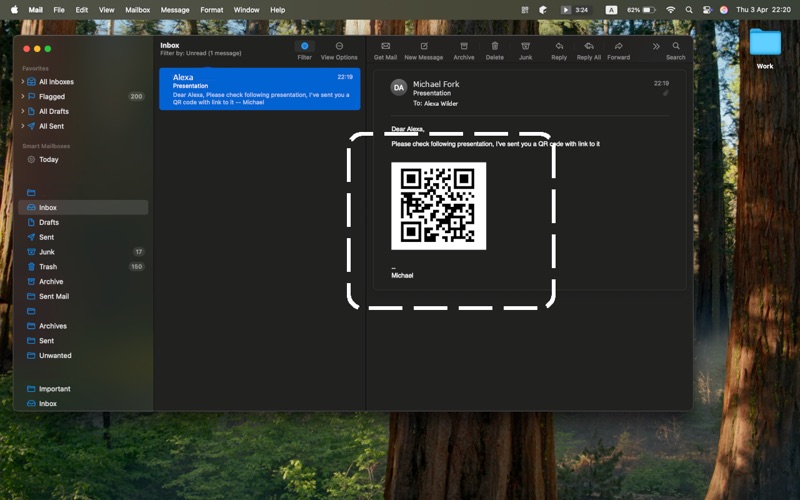
Task: Select All Inboxes in Favorites
Action: click(56, 82)
